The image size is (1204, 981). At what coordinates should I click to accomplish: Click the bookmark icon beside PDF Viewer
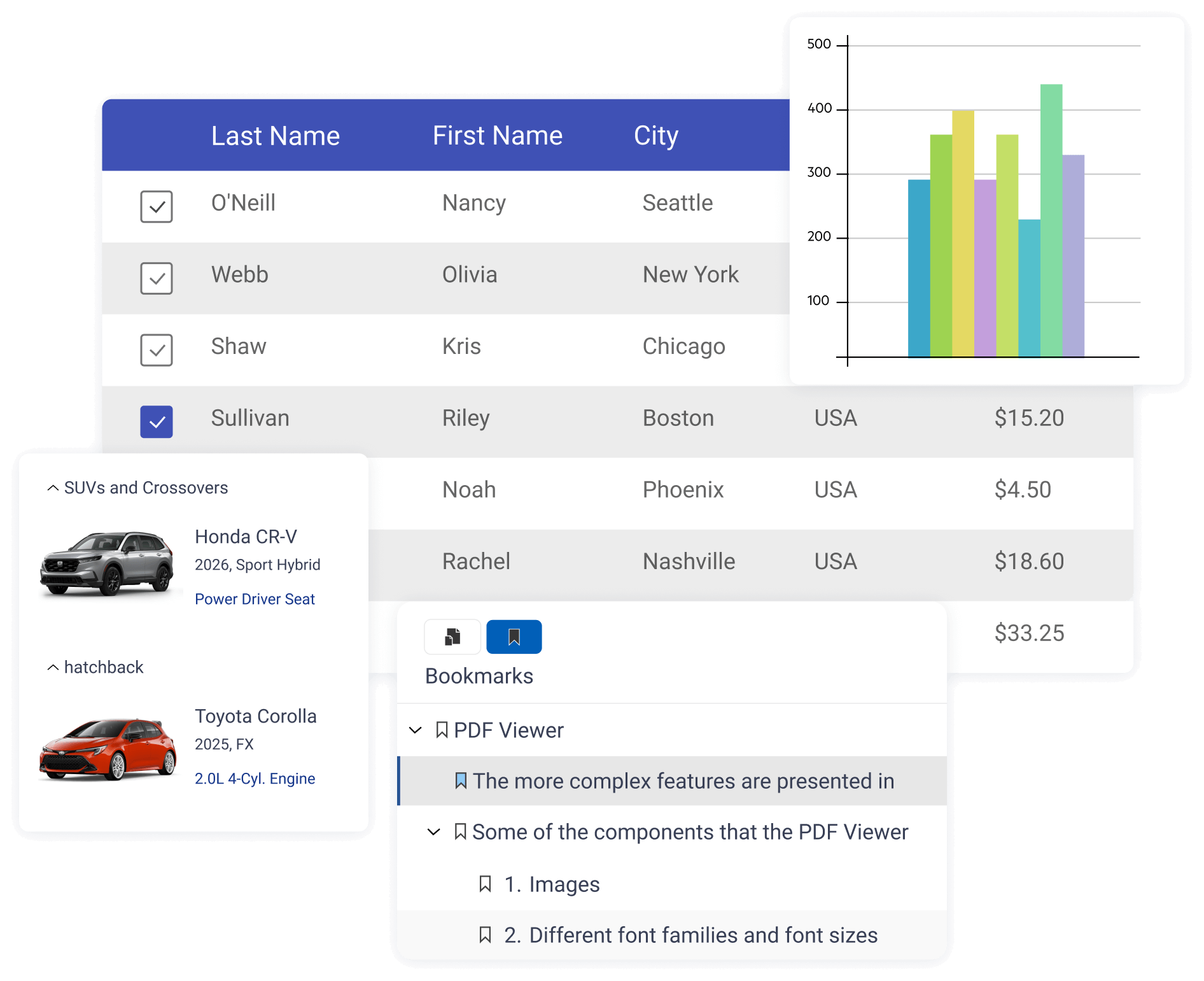[442, 730]
